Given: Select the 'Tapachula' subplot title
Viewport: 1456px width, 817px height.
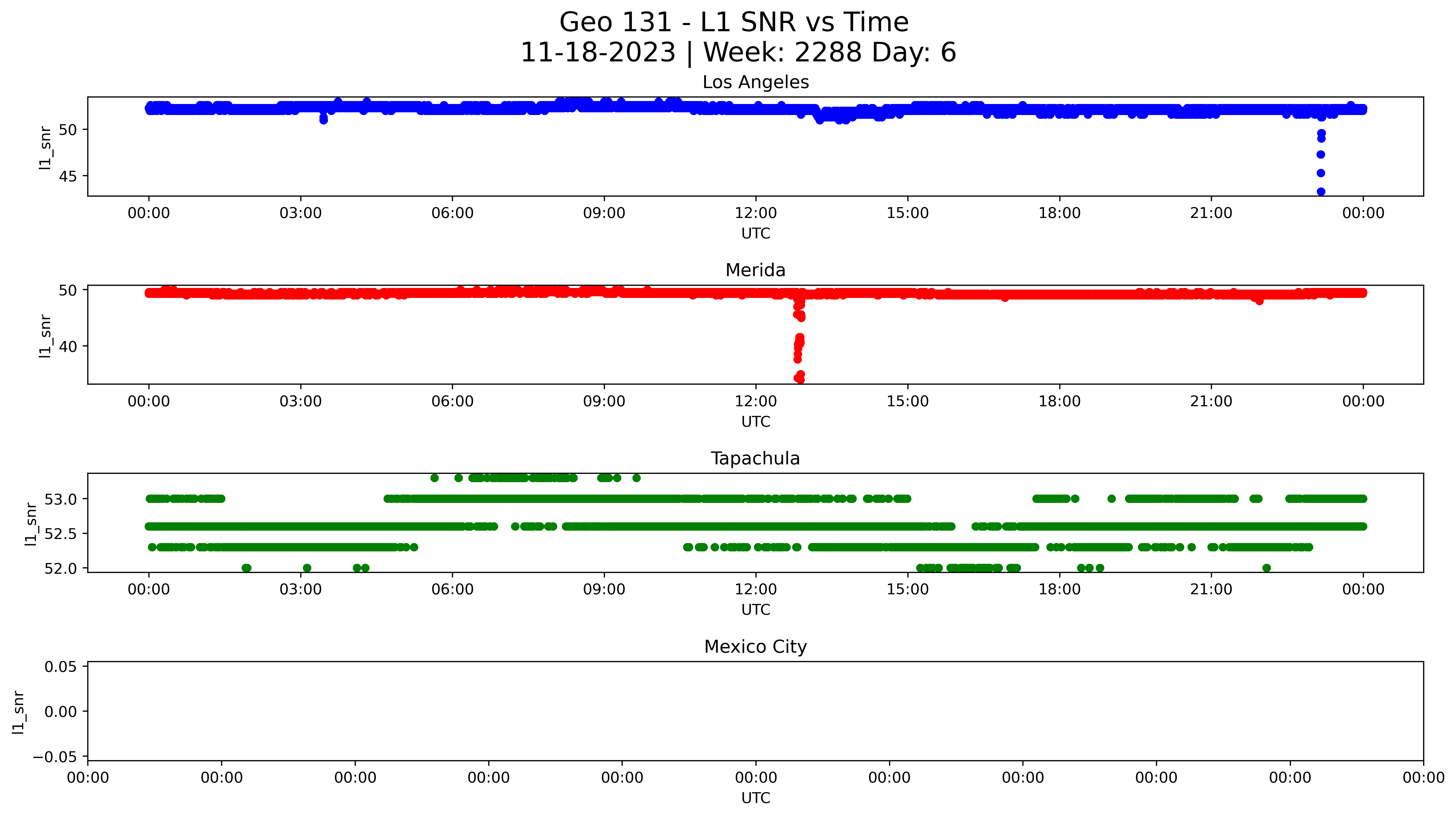Looking at the screenshot, I should 756,458.
